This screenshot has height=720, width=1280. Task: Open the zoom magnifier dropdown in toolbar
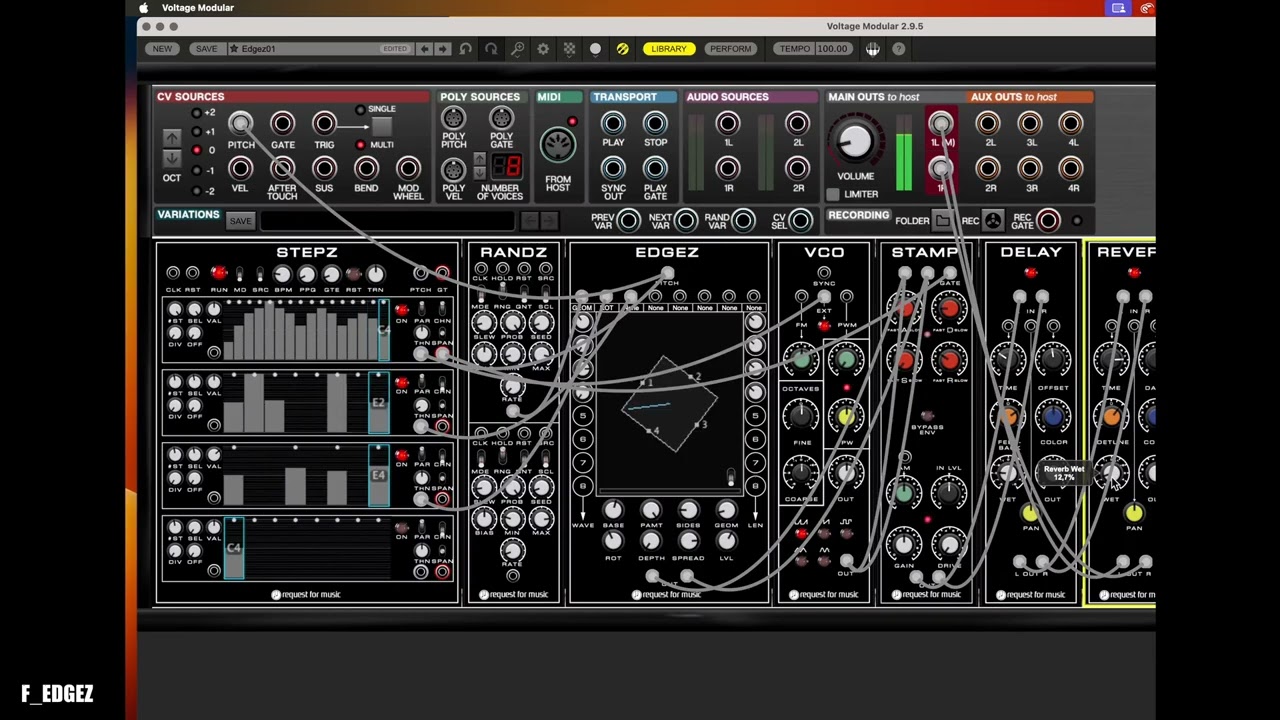click(x=517, y=49)
